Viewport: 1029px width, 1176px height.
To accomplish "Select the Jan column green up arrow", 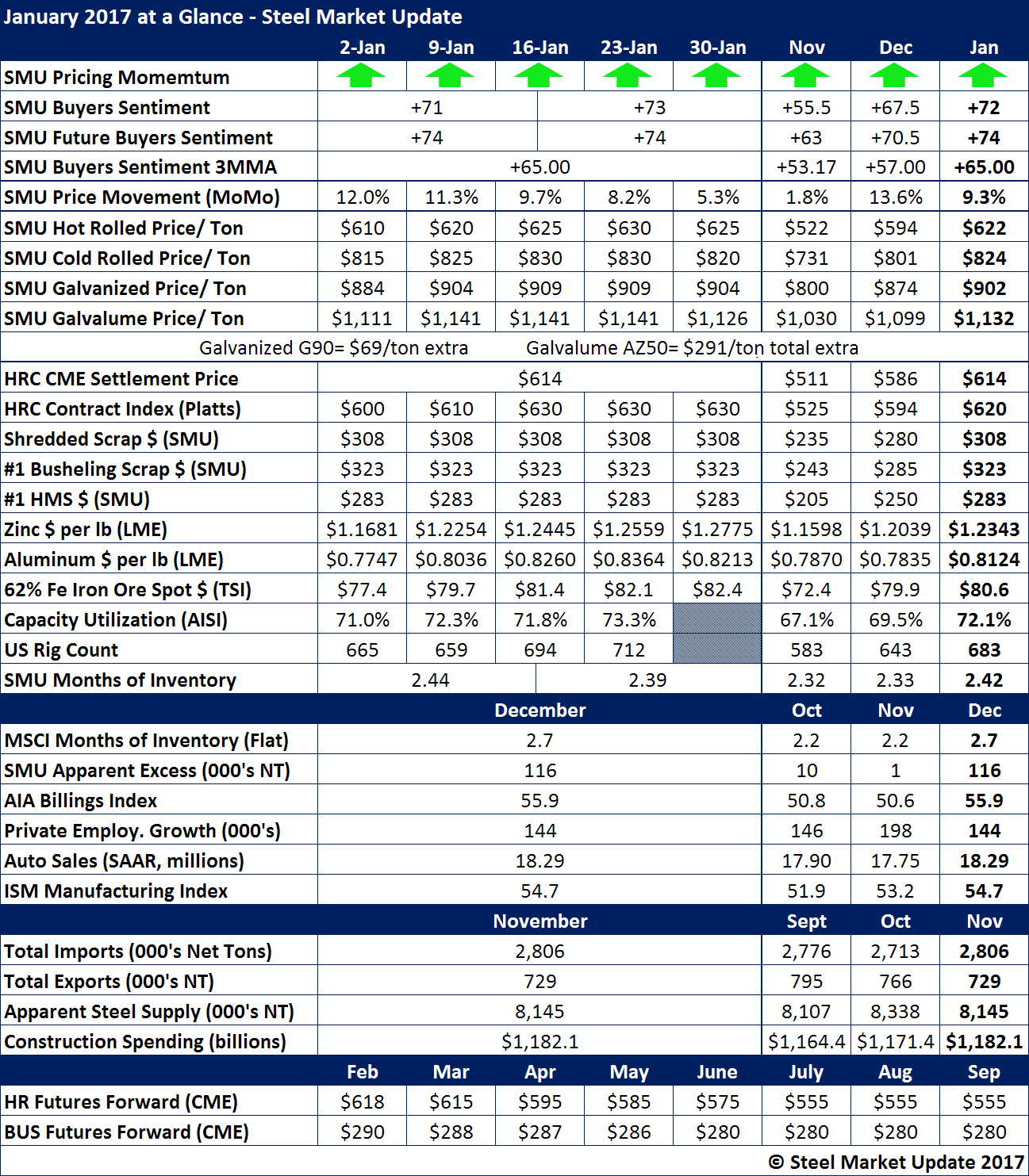I will coord(983,77).
